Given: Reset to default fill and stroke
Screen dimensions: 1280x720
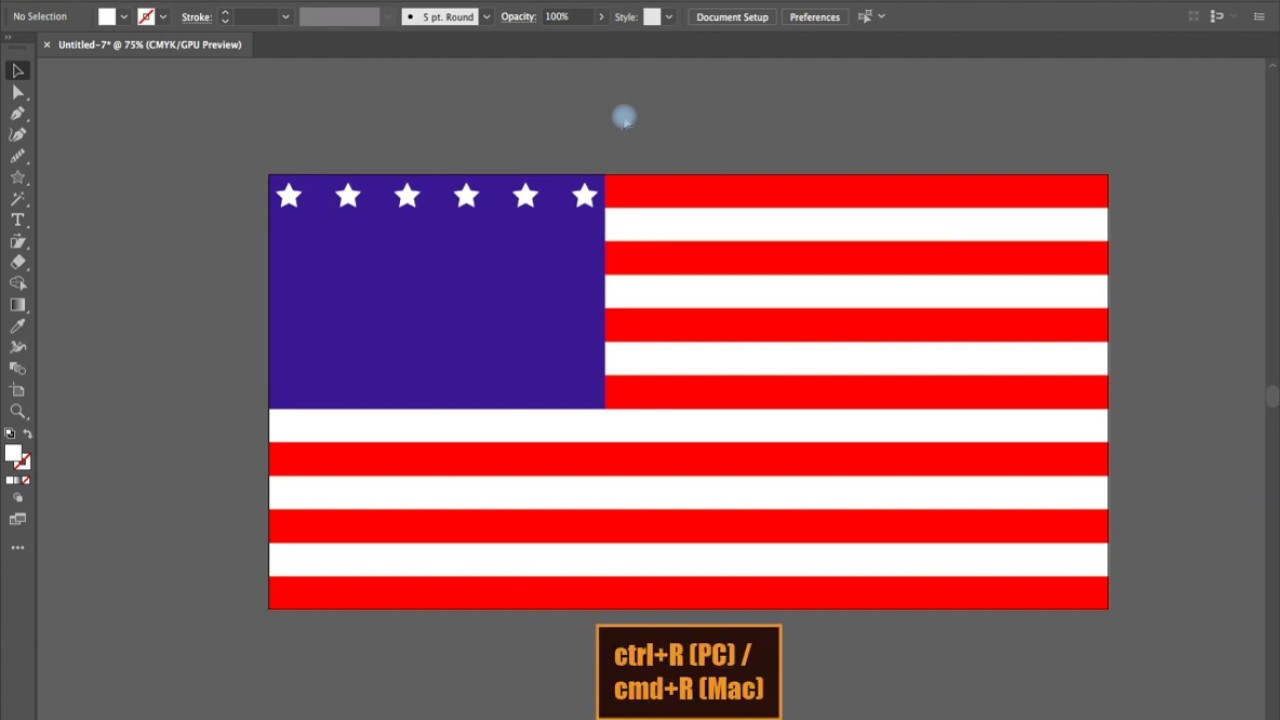Looking at the screenshot, I should pos(10,434).
